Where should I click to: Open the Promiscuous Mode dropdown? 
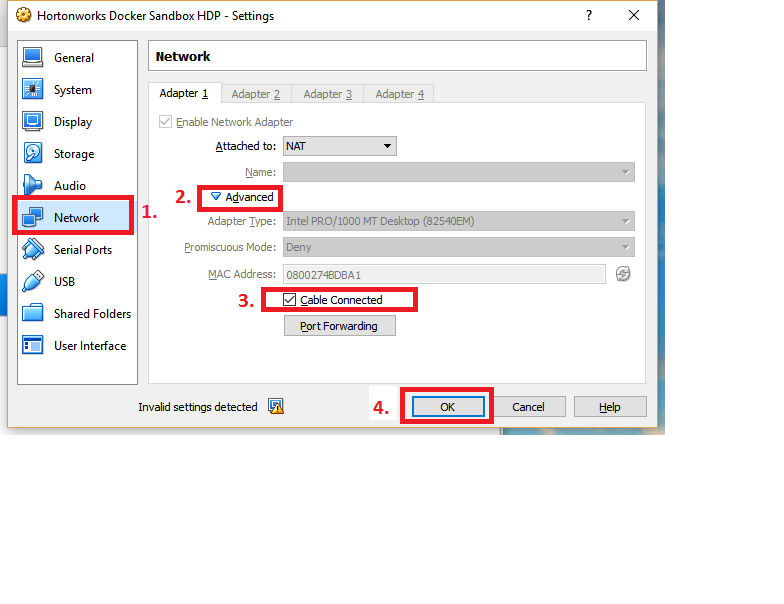pyautogui.click(x=458, y=247)
